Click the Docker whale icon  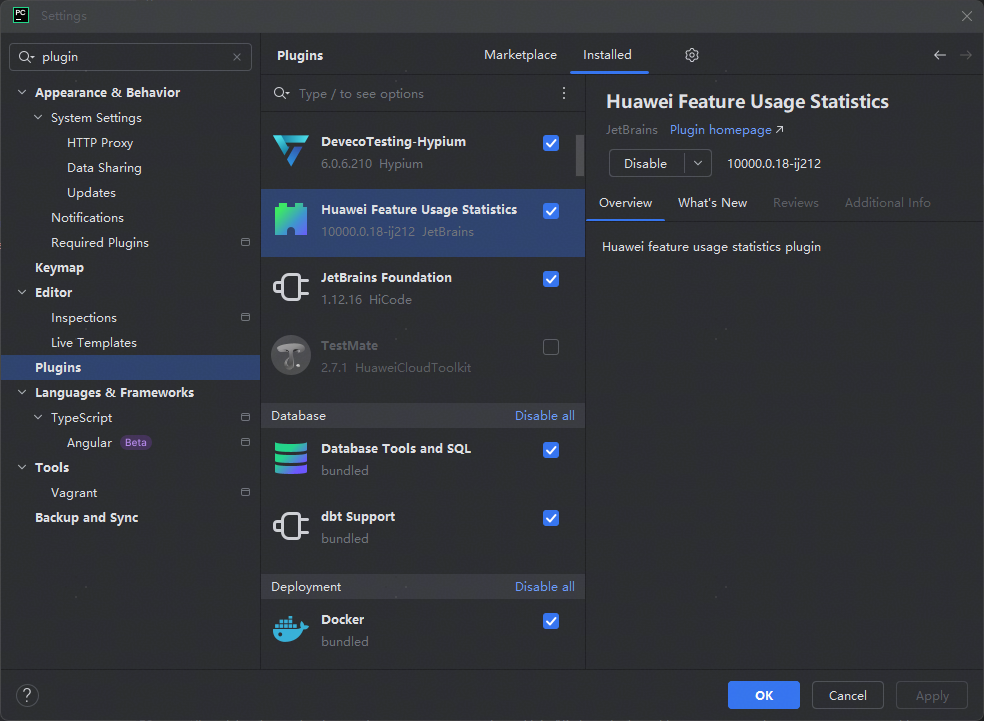coord(291,630)
